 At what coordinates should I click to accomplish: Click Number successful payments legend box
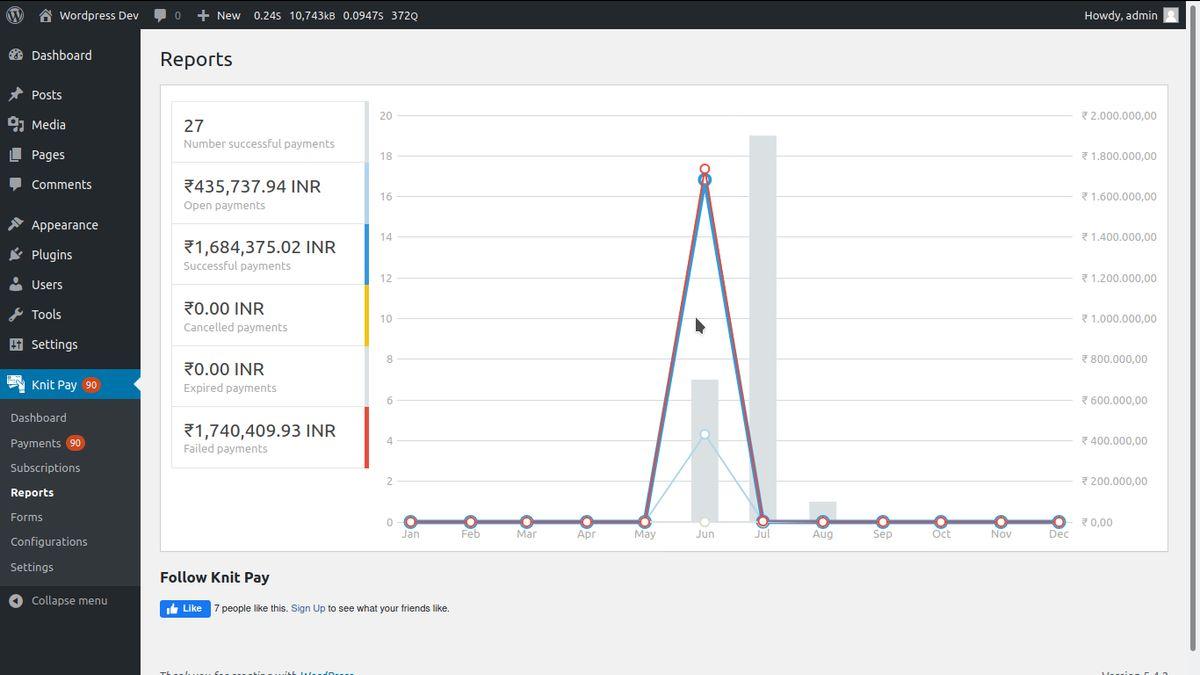[x=268, y=132]
